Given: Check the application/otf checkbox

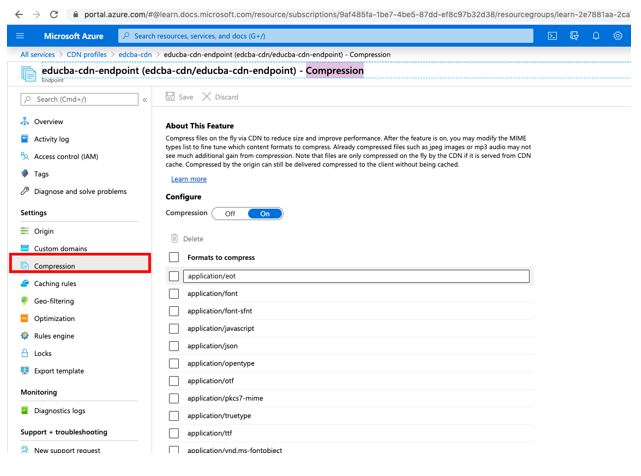Looking at the screenshot, I should click(x=174, y=381).
